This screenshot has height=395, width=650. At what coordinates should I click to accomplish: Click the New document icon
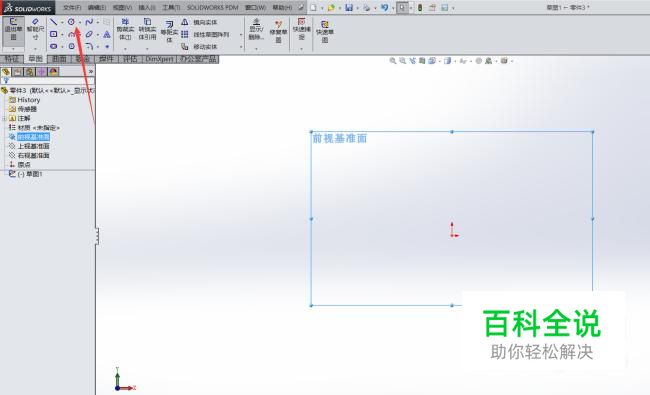click(314, 7)
